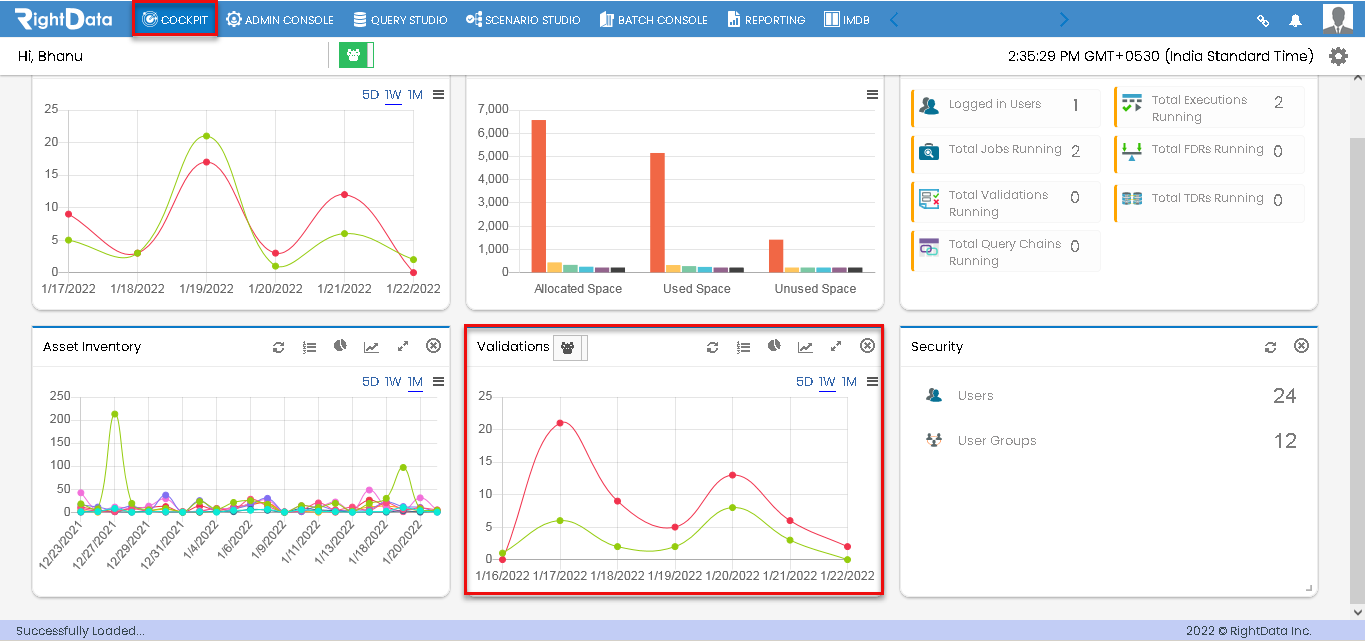This screenshot has width=1365, height=641.
Task: Refresh the Security widget
Action: click(x=1270, y=347)
